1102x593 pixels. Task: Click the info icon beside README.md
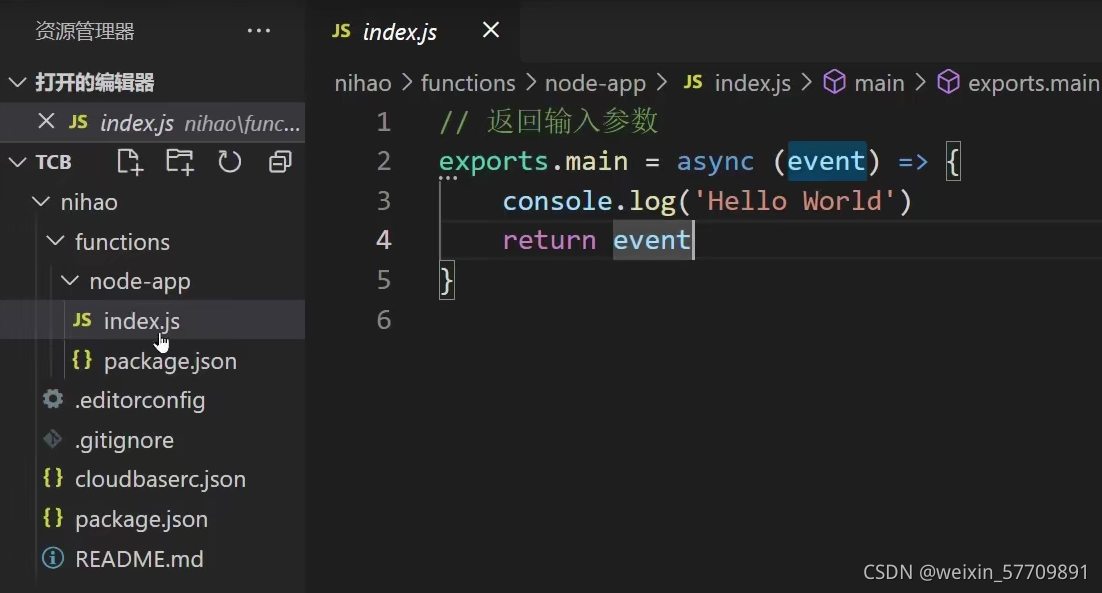53,559
